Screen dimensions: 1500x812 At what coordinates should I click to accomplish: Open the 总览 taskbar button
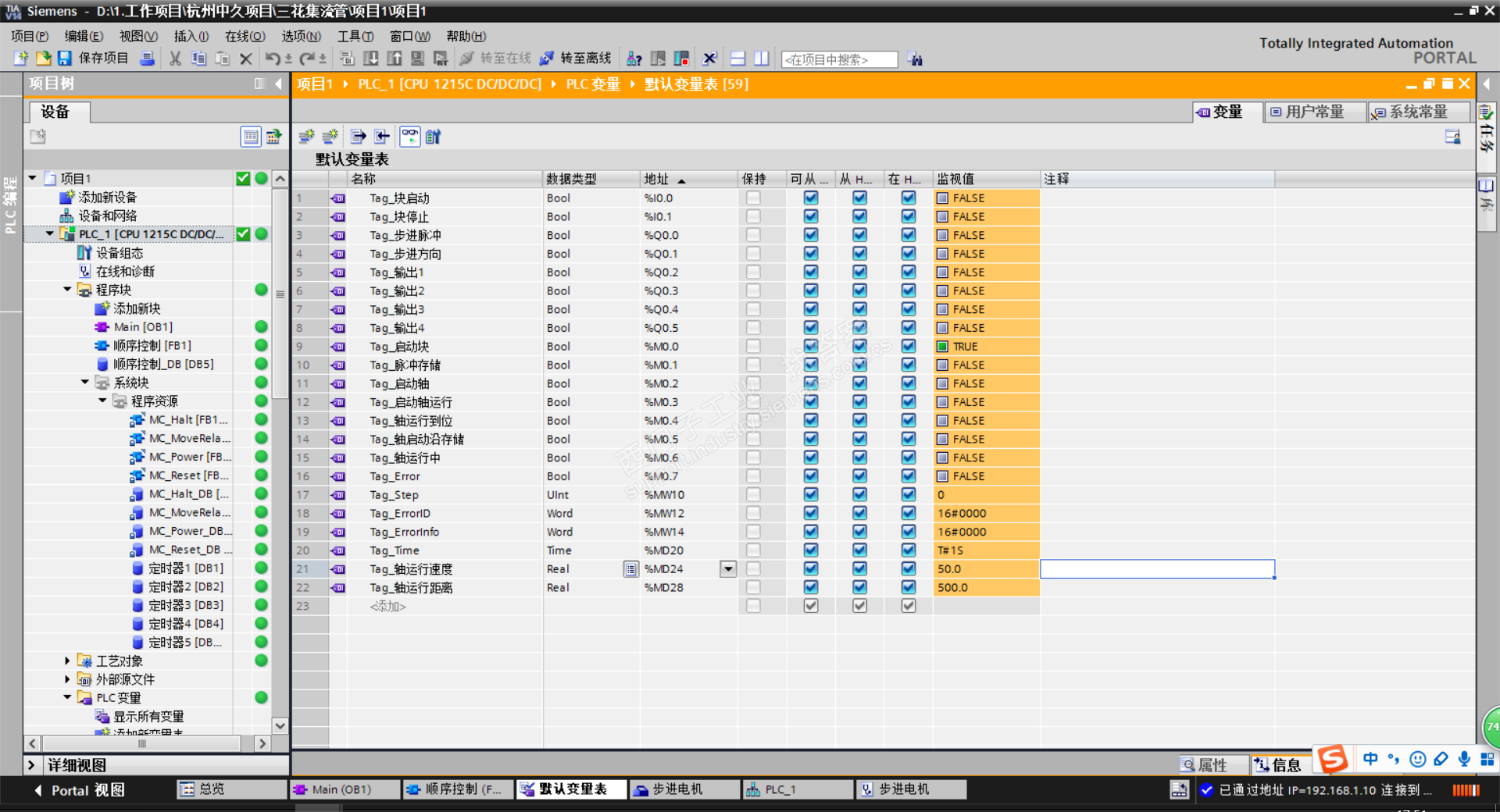click(x=231, y=789)
